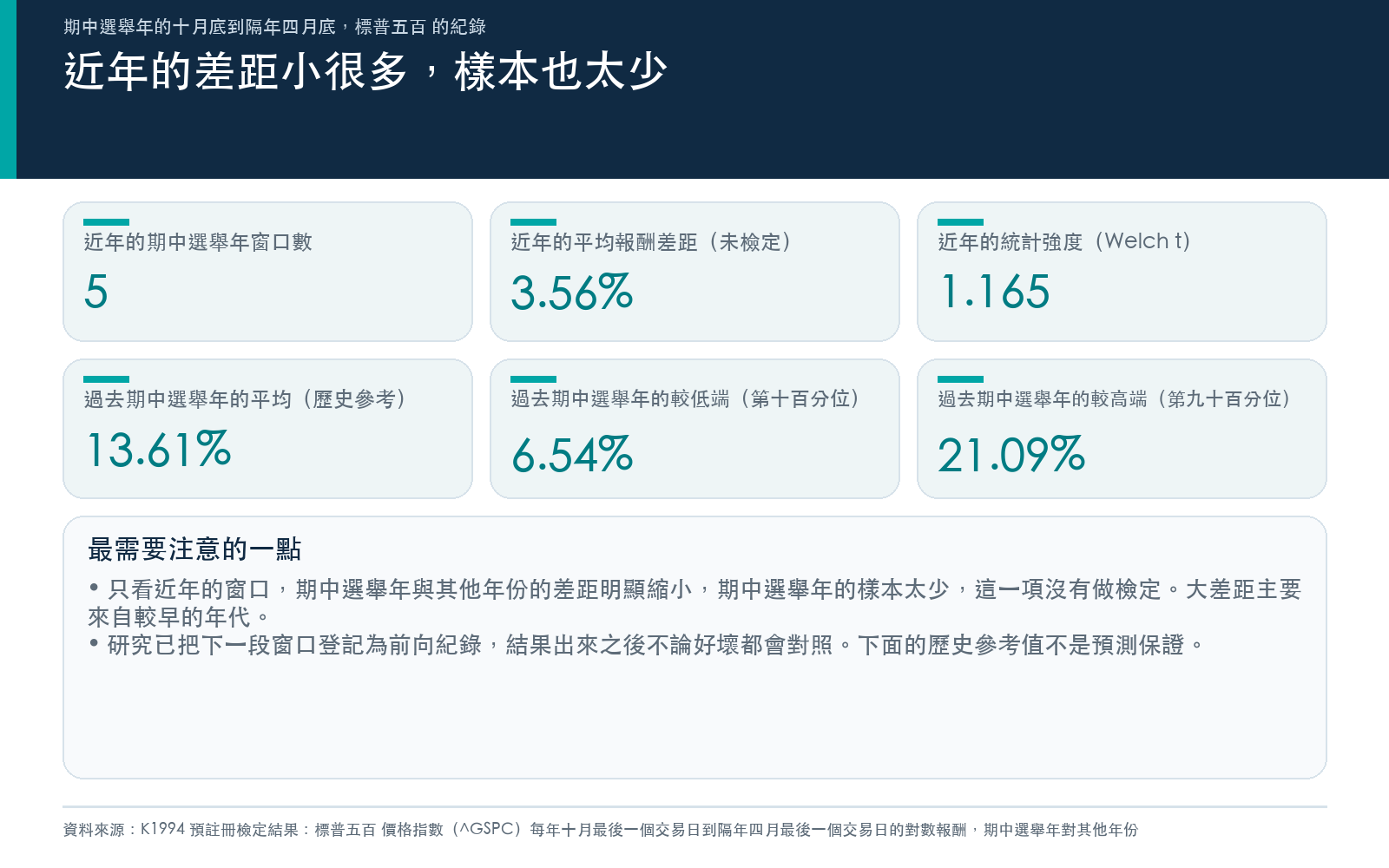
Task: Click the bullet starting '研究已把下一段窗口登記'
Action: tap(647, 645)
